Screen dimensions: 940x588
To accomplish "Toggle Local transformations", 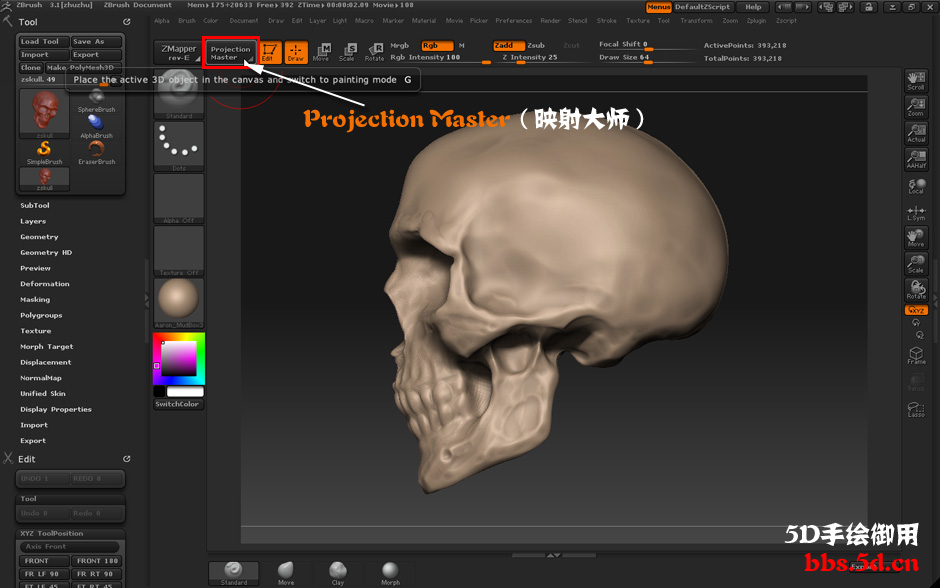I will (x=916, y=186).
